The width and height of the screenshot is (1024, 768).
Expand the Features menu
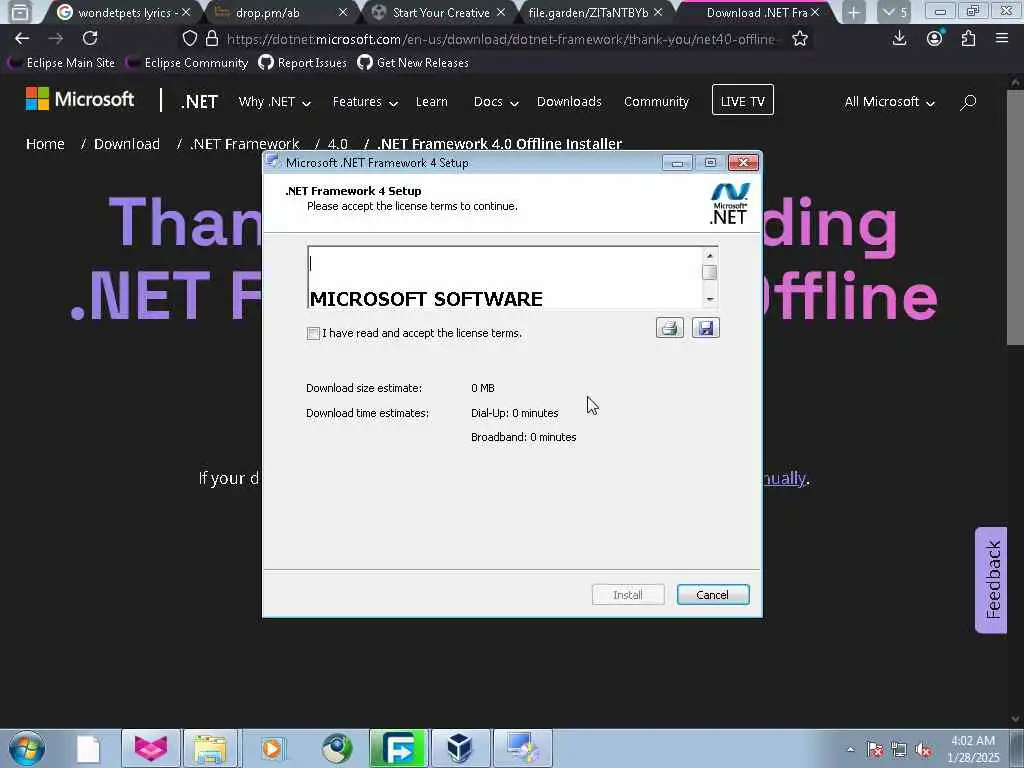[x=365, y=102]
